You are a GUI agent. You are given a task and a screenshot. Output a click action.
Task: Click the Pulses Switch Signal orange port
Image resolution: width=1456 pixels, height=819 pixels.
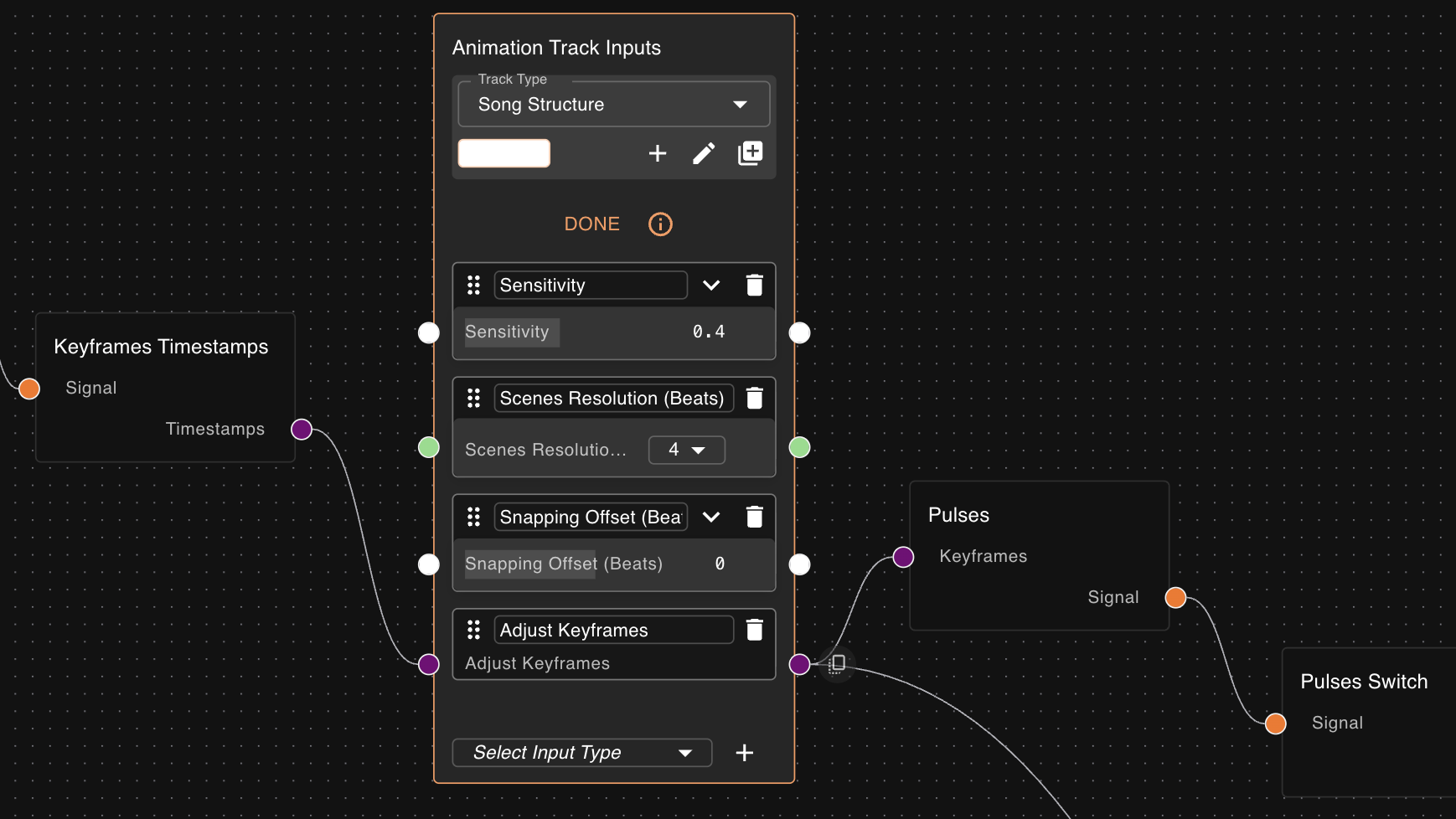click(x=1276, y=724)
